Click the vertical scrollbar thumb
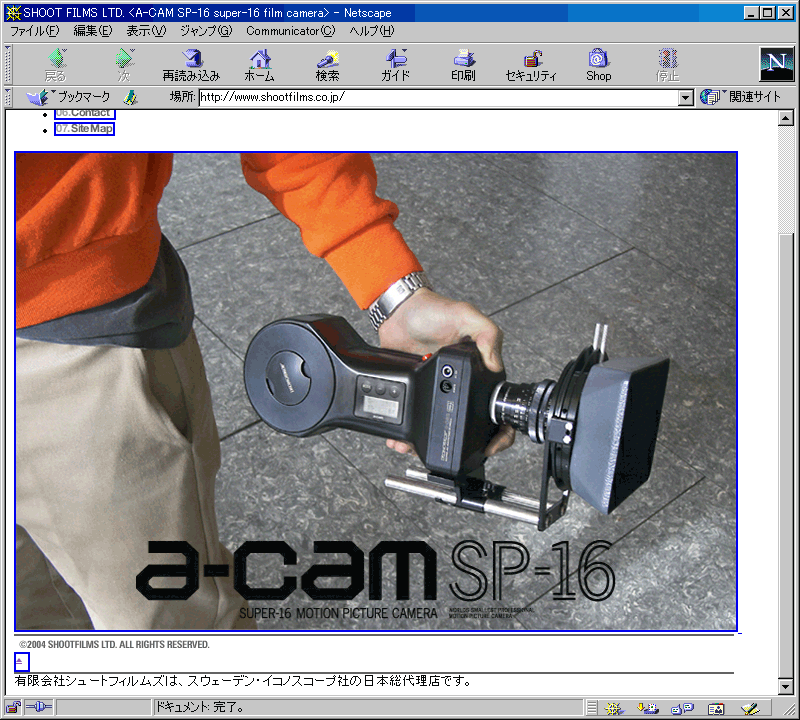 [x=786, y=455]
